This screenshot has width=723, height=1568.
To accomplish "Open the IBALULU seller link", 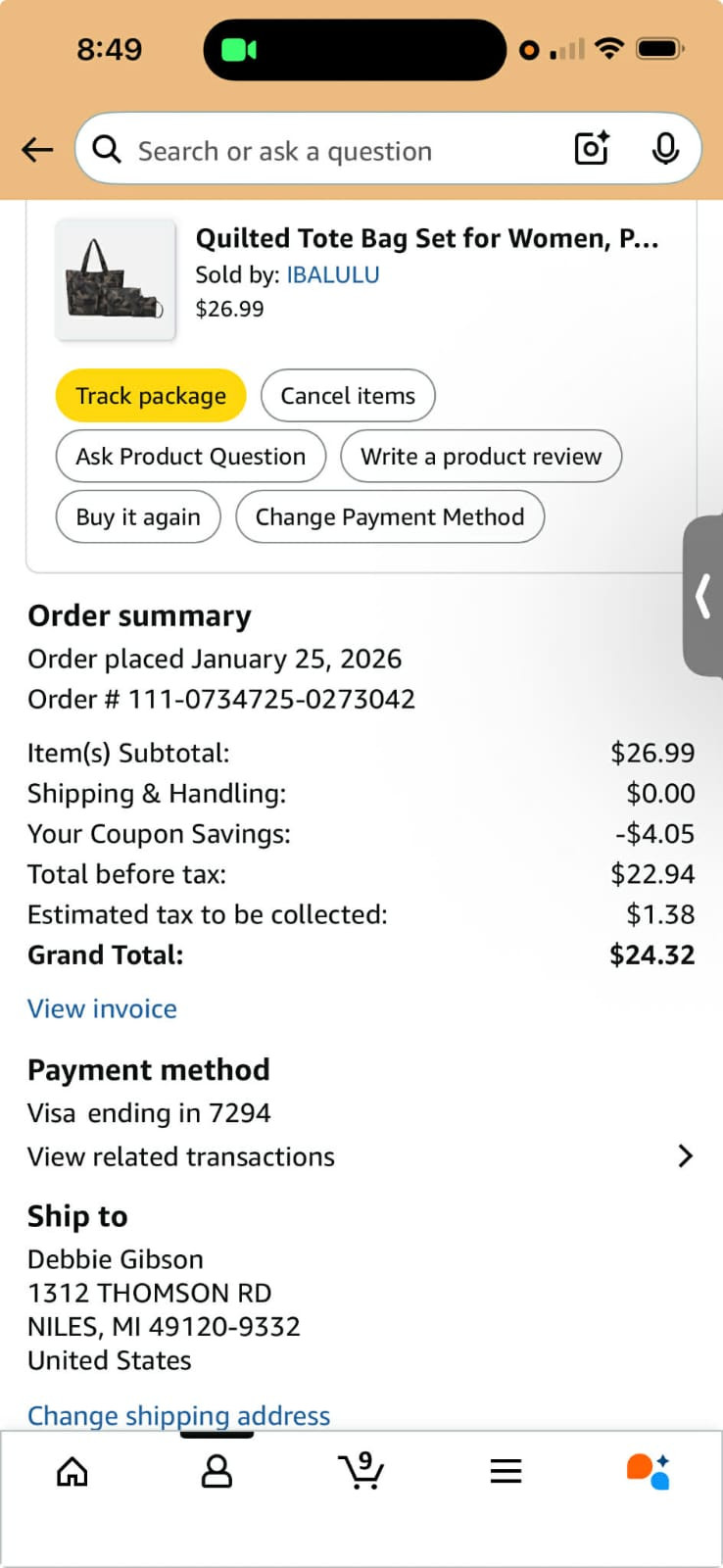I will click(x=333, y=275).
